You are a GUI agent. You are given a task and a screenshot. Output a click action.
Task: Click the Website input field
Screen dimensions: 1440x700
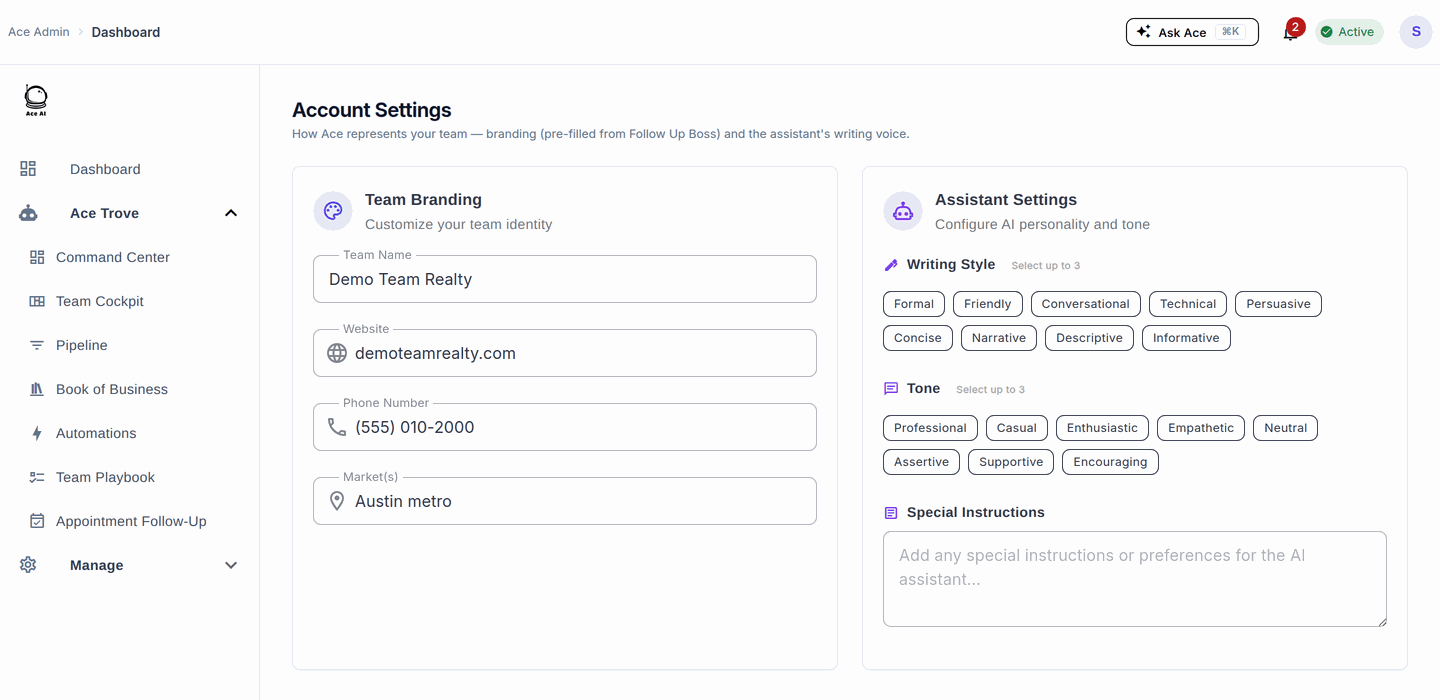click(x=565, y=353)
